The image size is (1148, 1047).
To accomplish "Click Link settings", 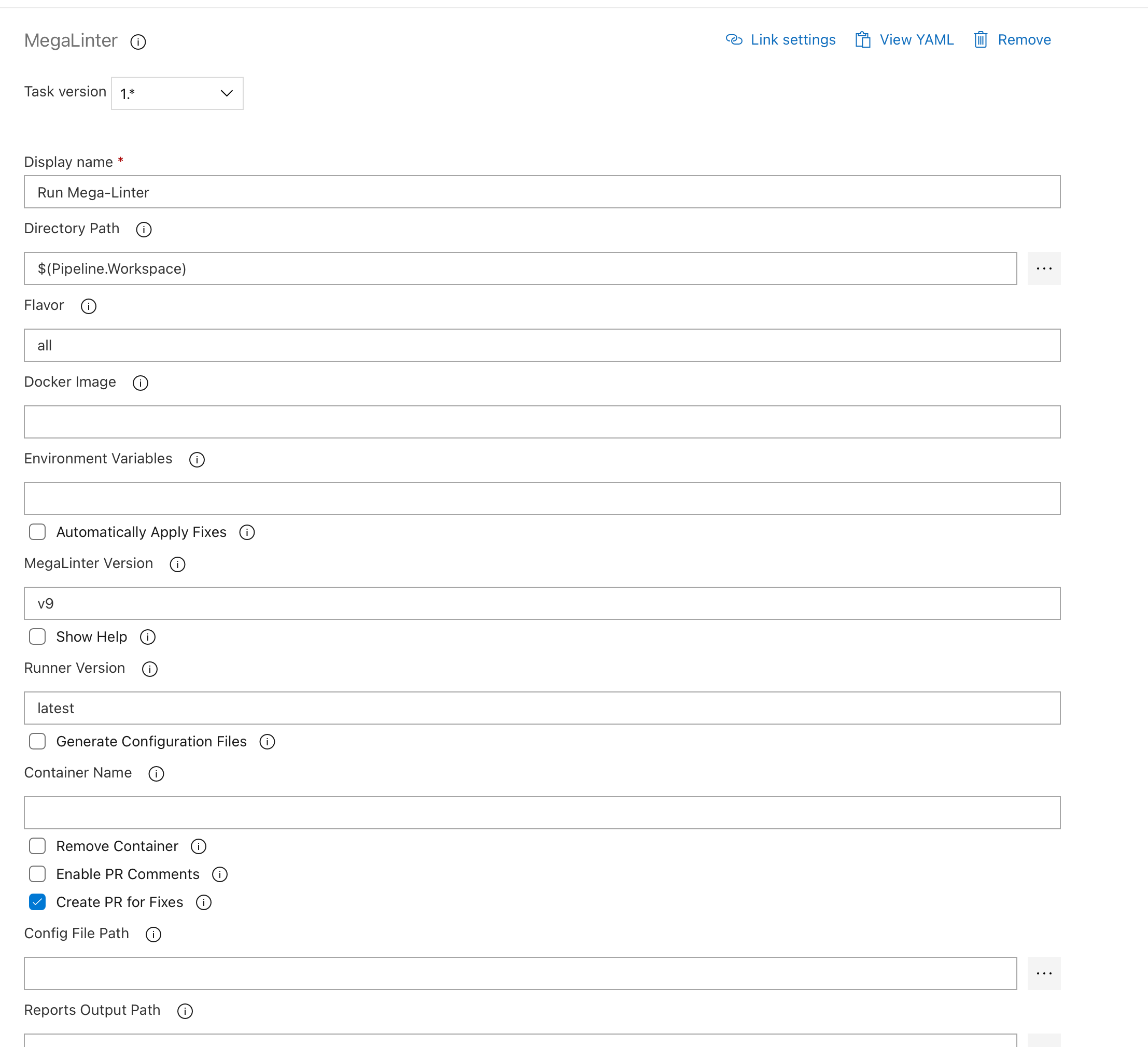I will [792, 39].
